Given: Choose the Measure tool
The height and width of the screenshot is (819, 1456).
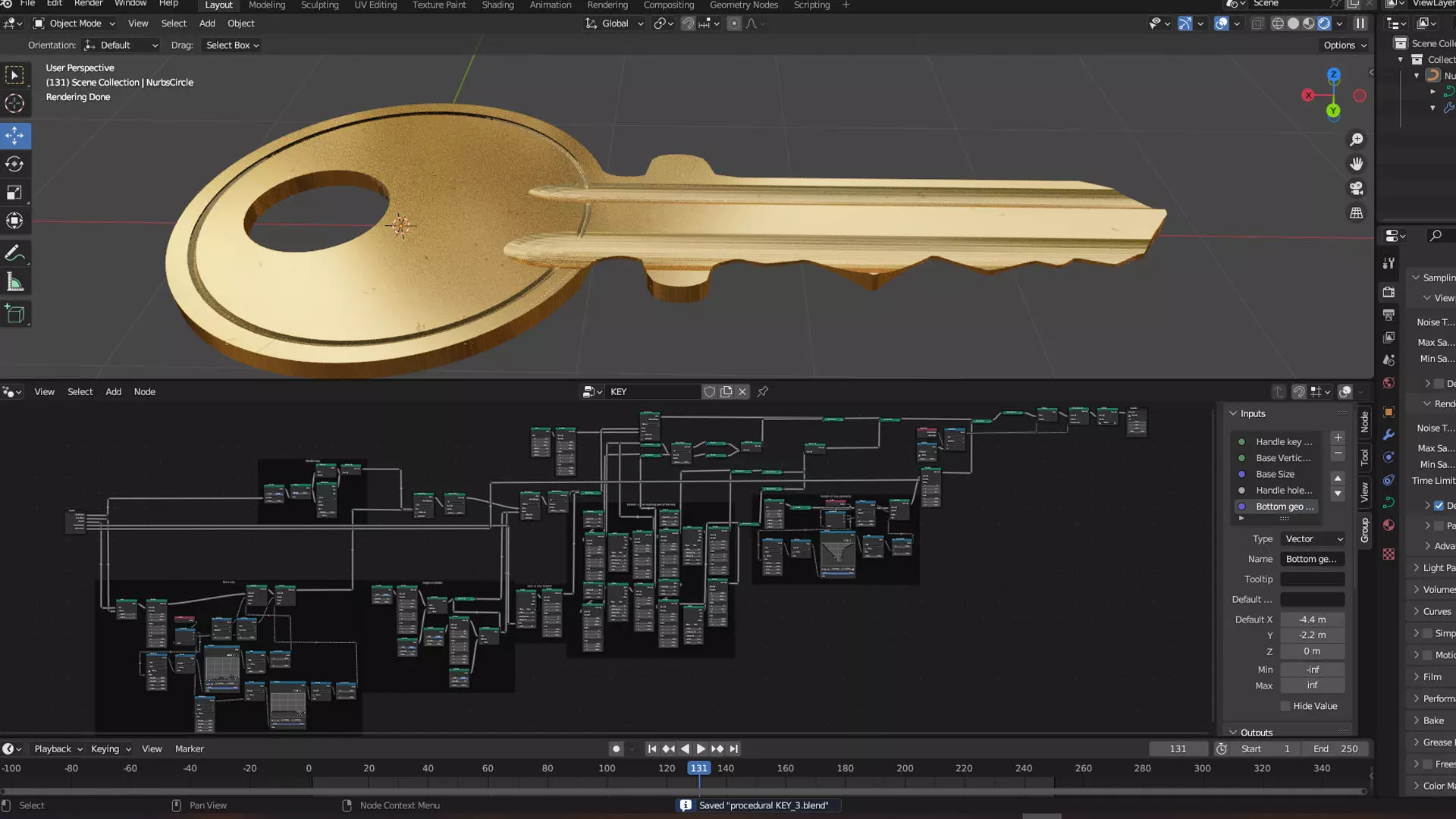Looking at the screenshot, I should pyautogui.click(x=14, y=282).
